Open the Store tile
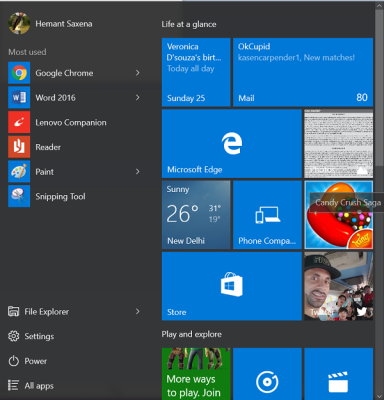384x400 pixels. click(232, 286)
